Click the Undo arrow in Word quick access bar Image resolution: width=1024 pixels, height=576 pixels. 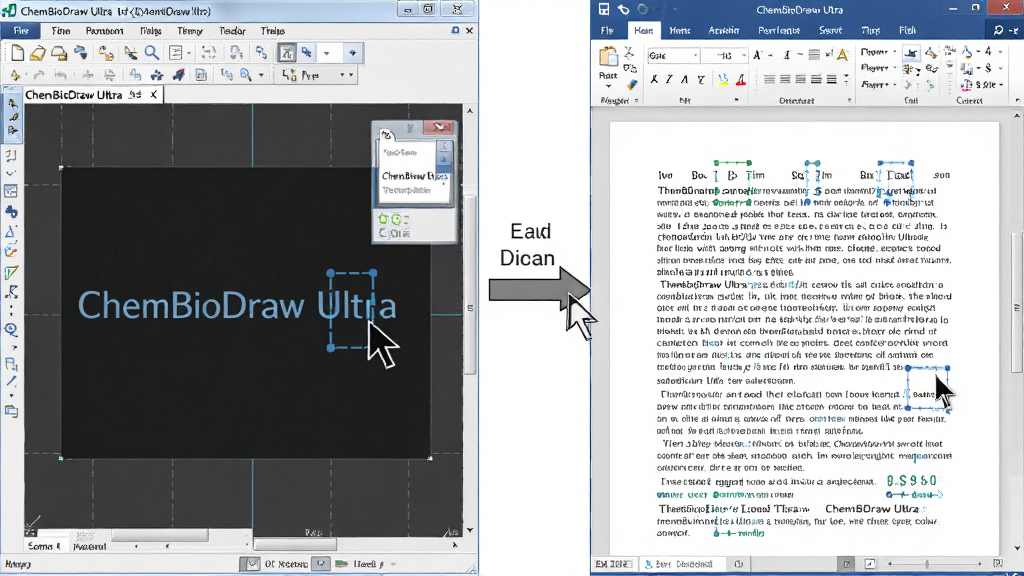(624, 9)
